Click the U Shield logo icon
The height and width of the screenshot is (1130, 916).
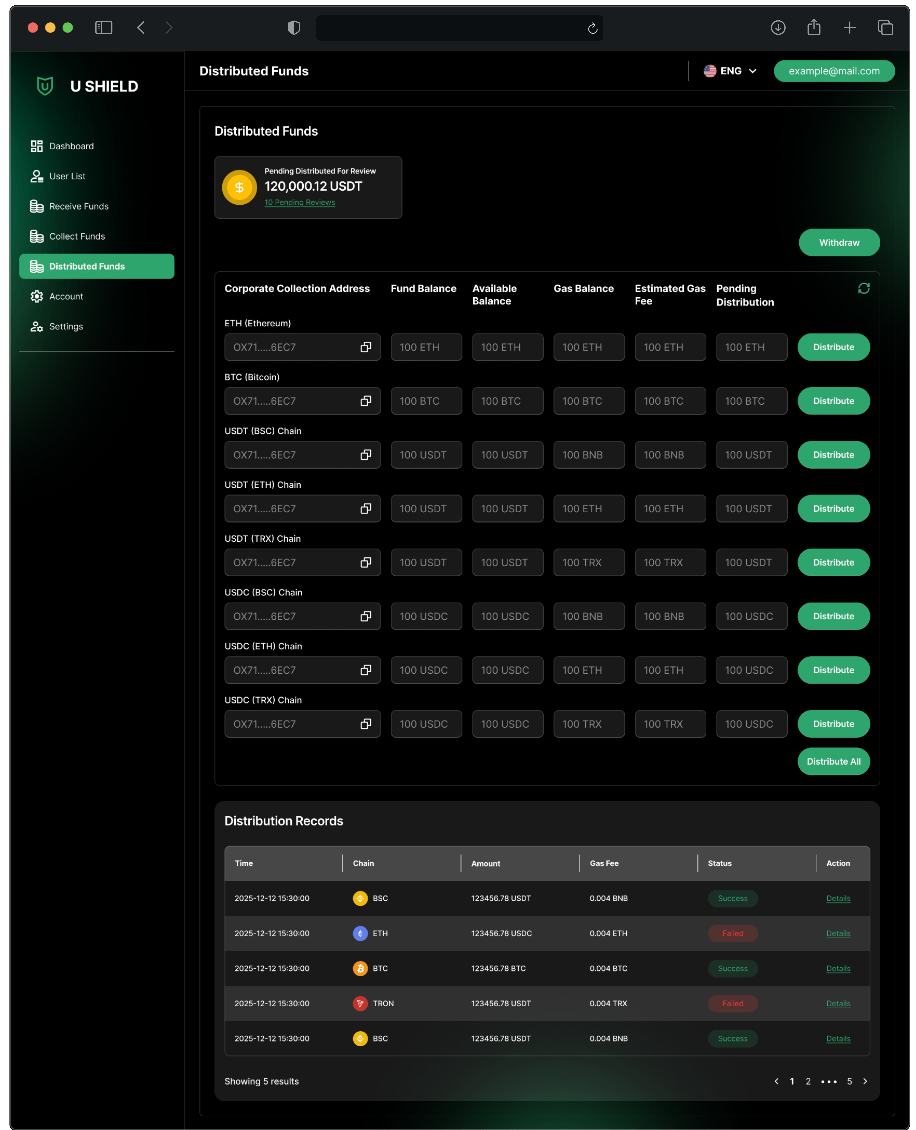[45, 86]
